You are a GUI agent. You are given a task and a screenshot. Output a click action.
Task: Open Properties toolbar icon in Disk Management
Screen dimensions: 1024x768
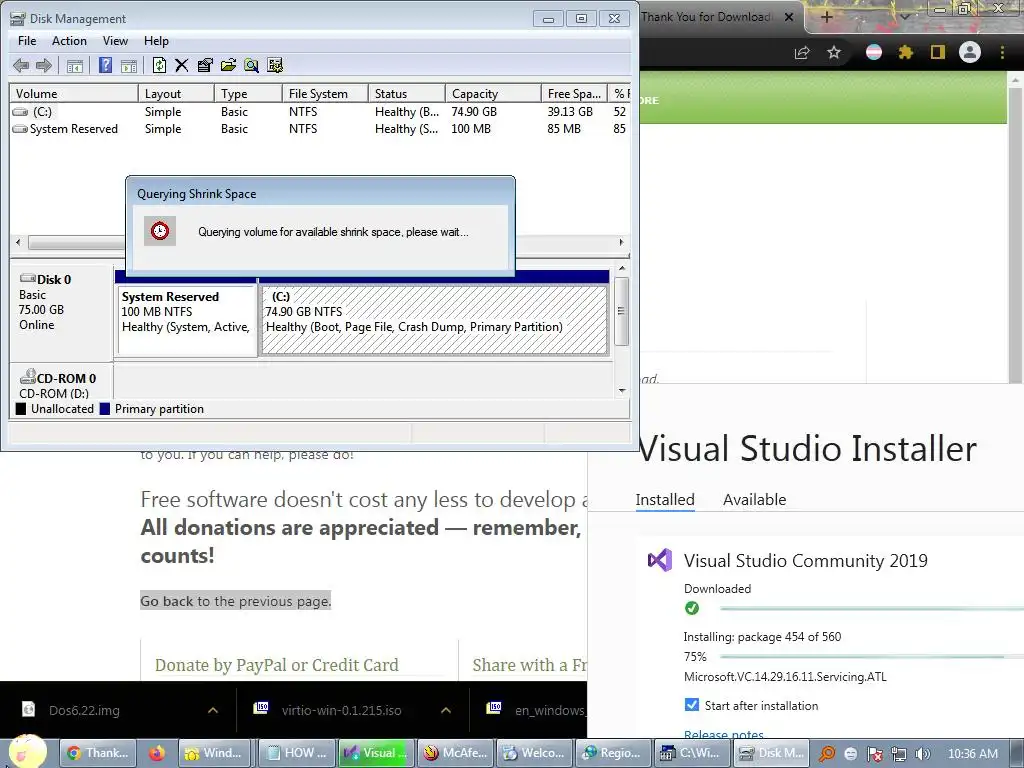(204, 65)
